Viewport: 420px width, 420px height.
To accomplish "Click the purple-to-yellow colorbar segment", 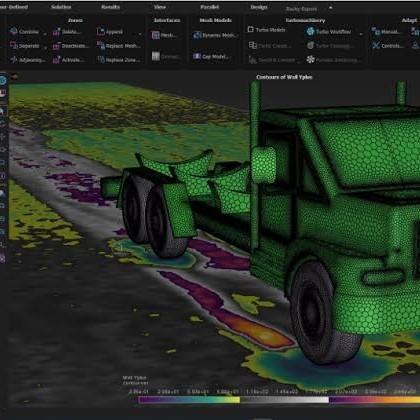I will click(x=189, y=400).
